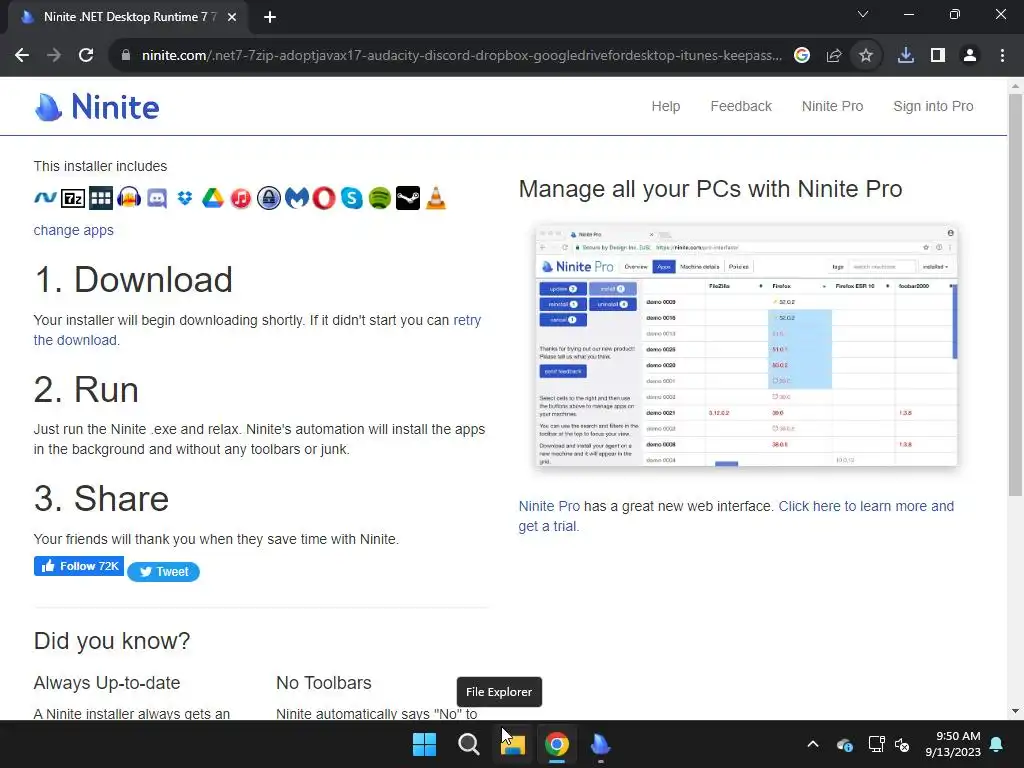Bookmark this page with the star icon
This screenshot has width=1024, height=768.
point(866,56)
